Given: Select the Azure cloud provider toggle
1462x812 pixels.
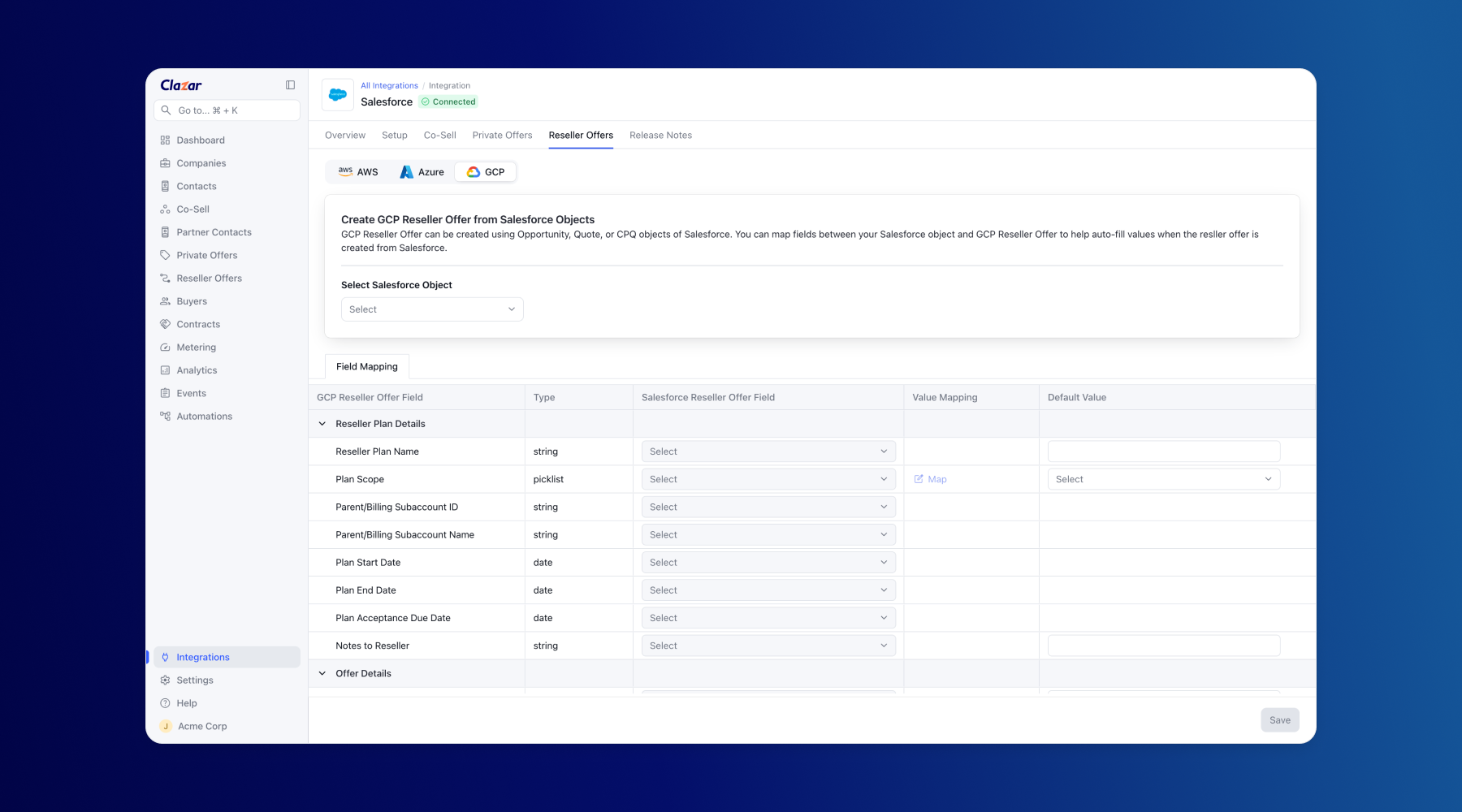Looking at the screenshot, I should pos(422,172).
